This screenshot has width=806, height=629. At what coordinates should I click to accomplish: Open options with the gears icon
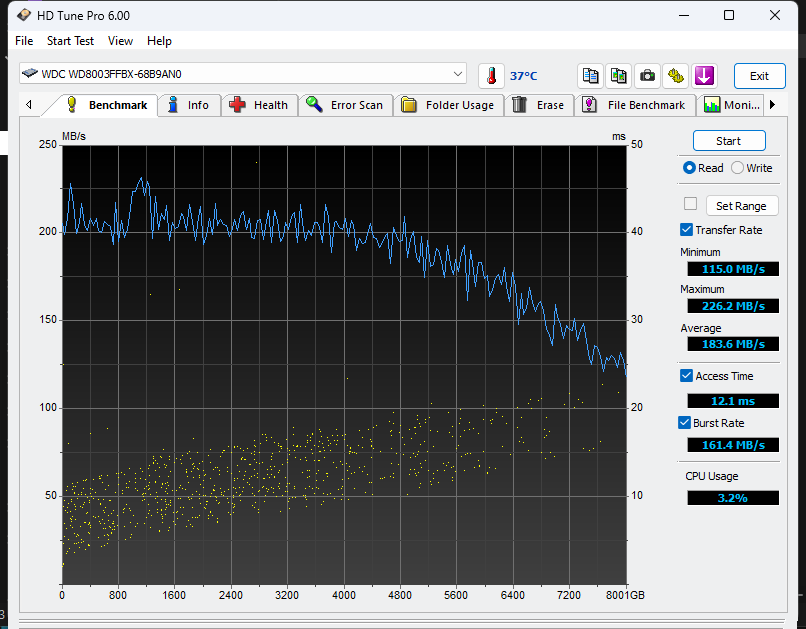676,76
